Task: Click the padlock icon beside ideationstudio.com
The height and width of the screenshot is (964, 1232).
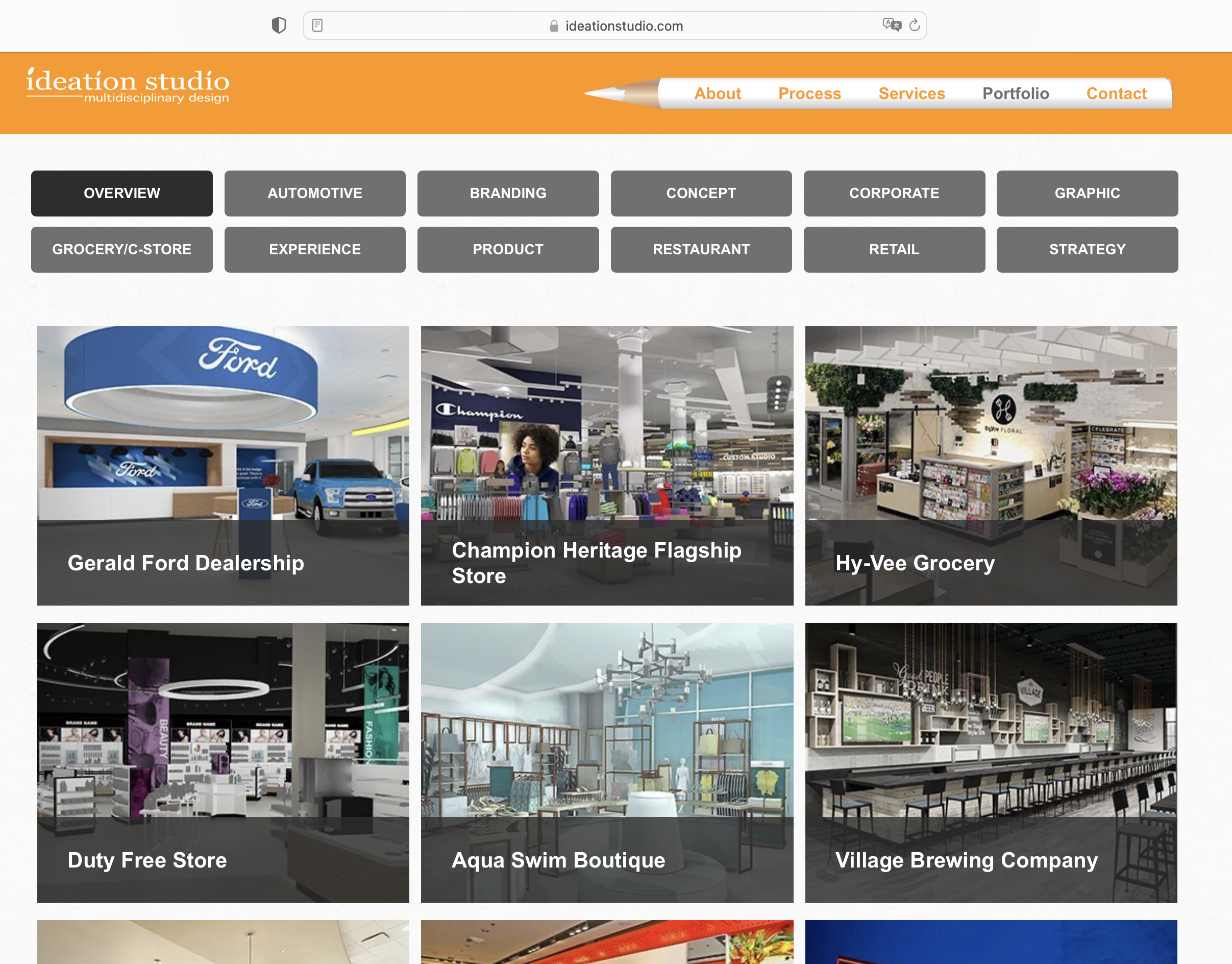Action: pos(554,26)
